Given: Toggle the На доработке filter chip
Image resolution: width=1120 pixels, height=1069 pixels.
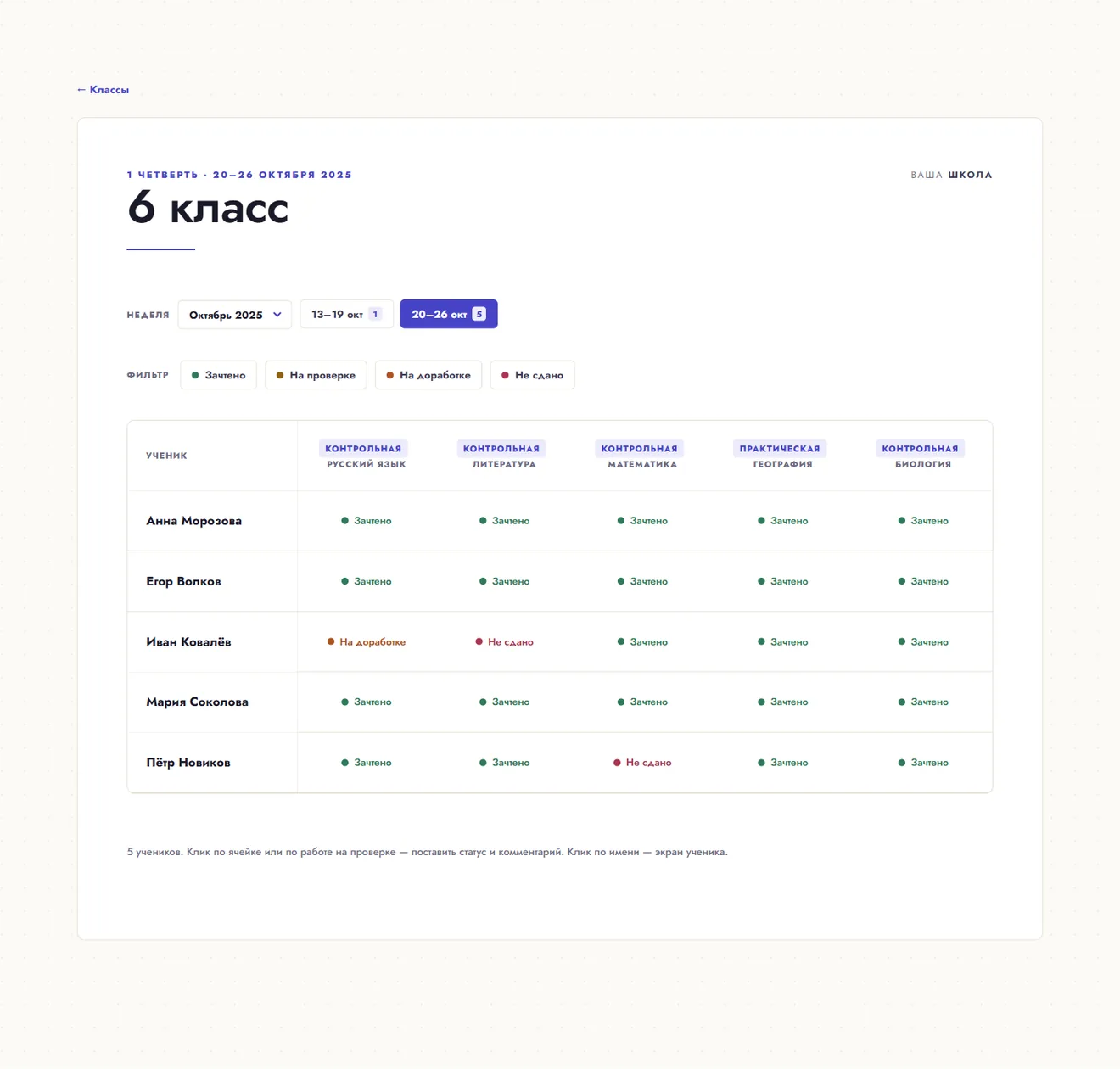Looking at the screenshot, I should (x=428, y=375).
